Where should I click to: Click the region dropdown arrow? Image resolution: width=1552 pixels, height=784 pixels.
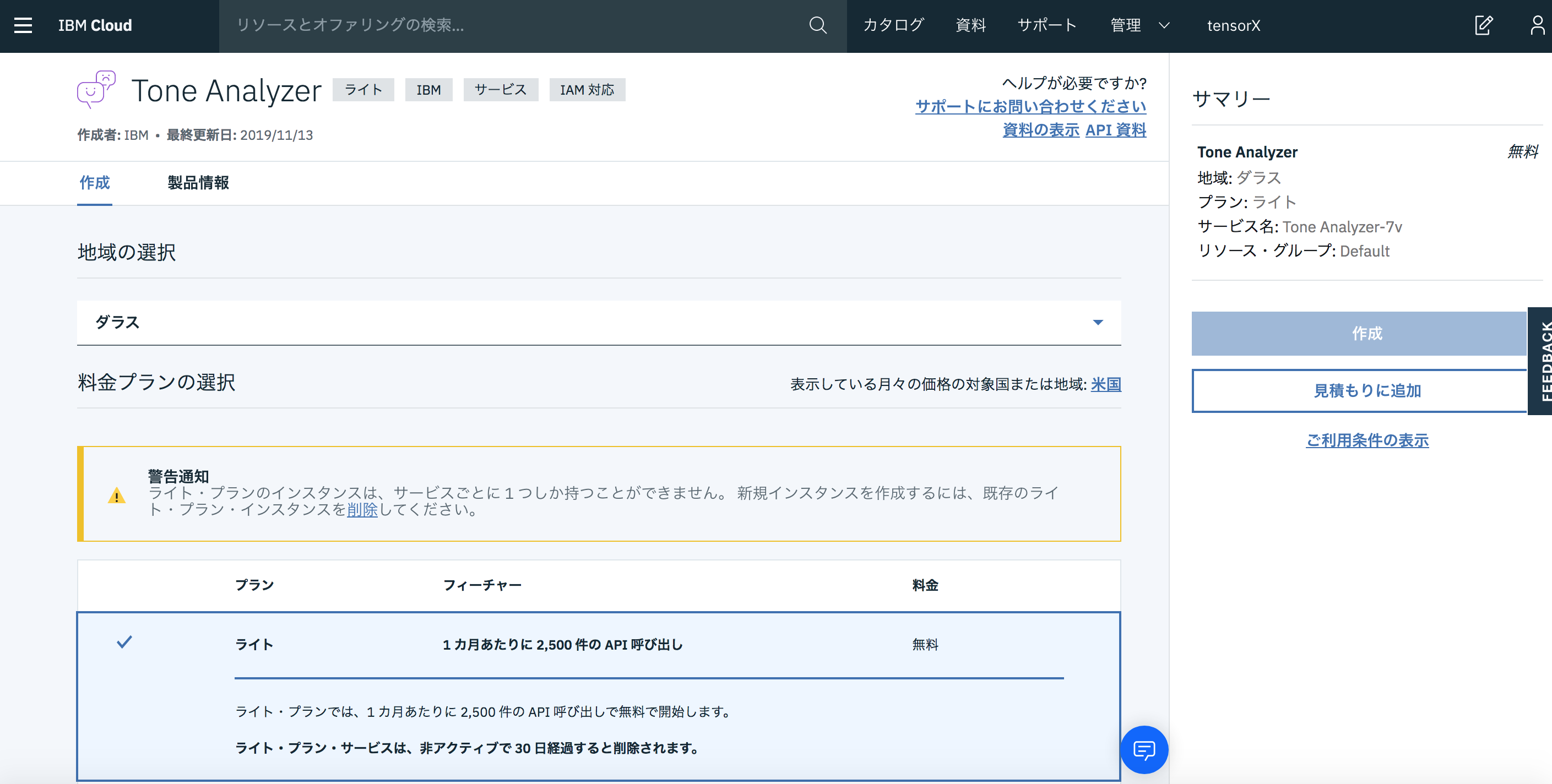click(x=1098, y=323)
